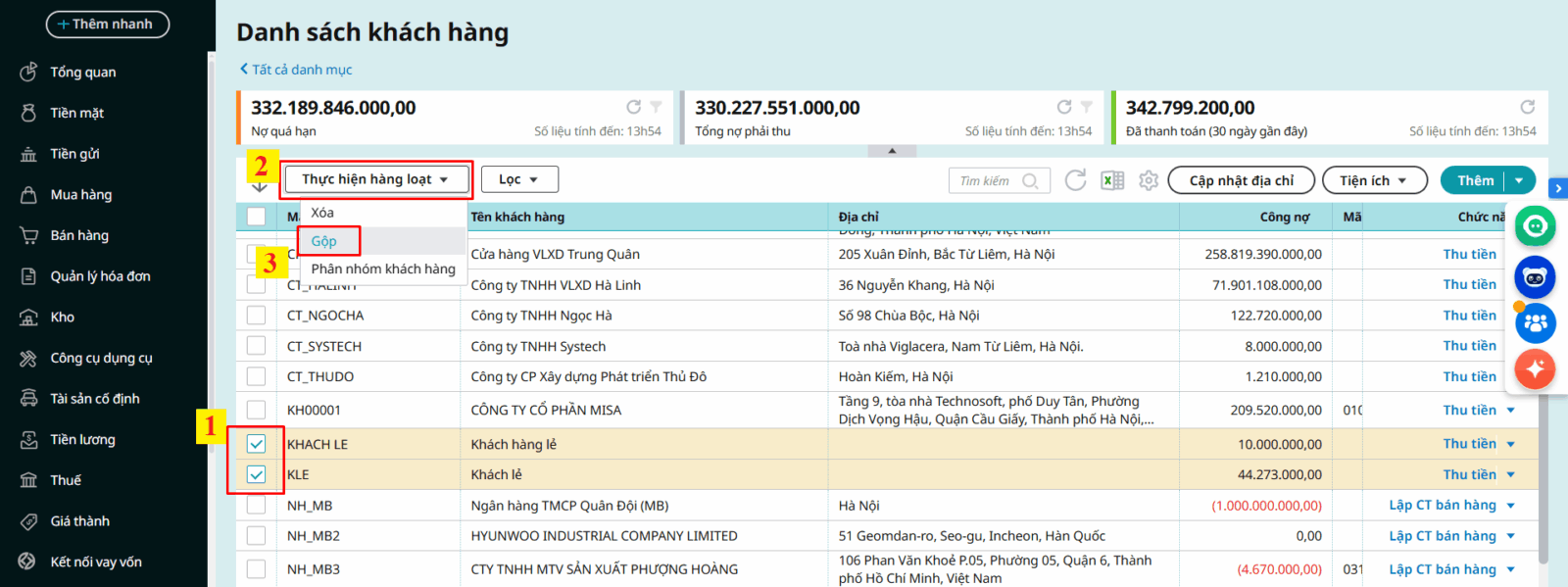Click the Cập nhật địa chỉ button
This screenshot has height=587, width=1568.
point(1241,180)
